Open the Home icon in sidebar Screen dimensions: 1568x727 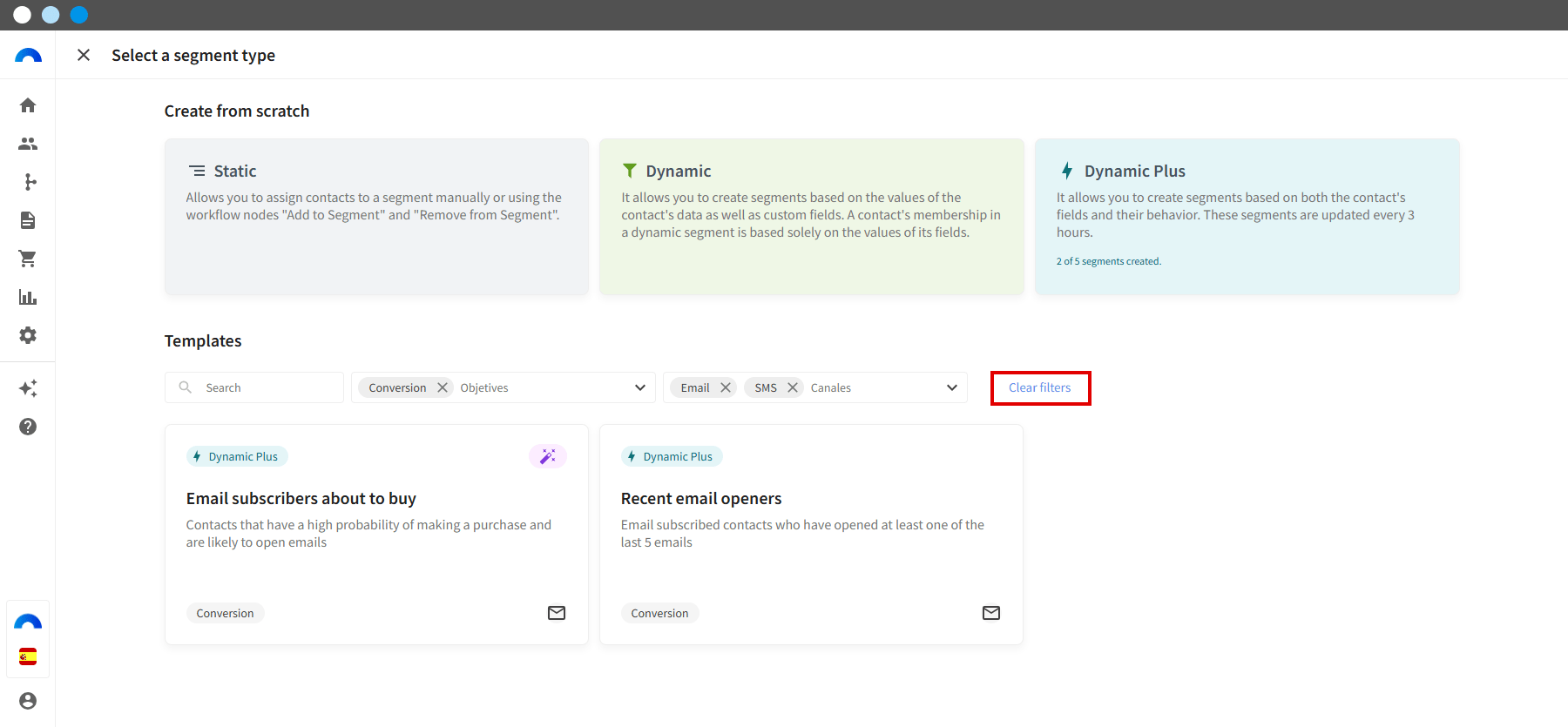(28, 105)
